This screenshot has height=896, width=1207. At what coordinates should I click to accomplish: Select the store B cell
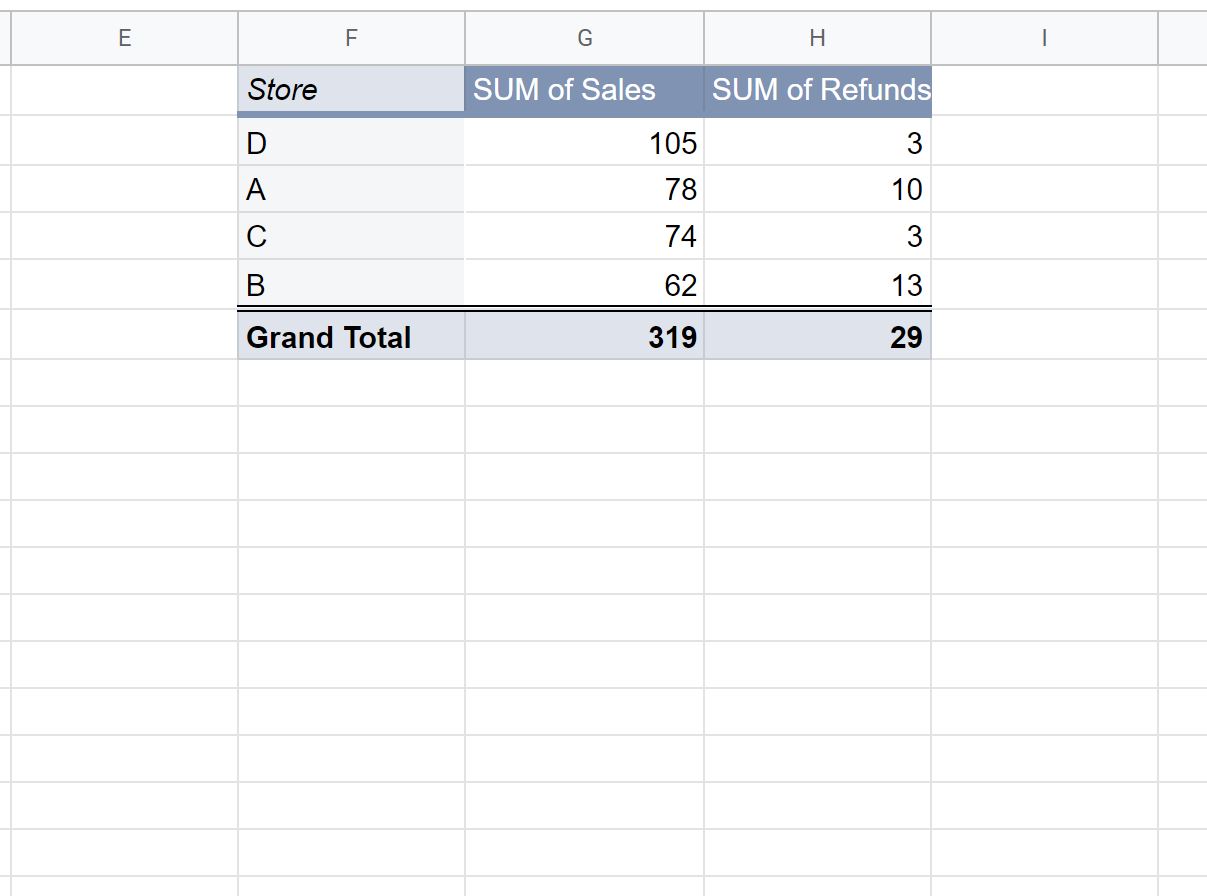(351, 284)
